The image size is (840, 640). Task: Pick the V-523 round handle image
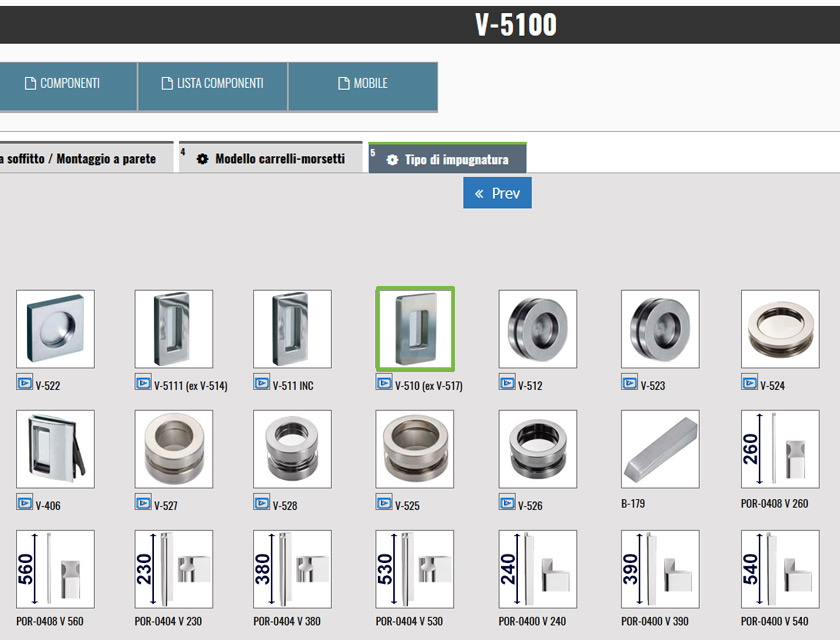[661, 329]
